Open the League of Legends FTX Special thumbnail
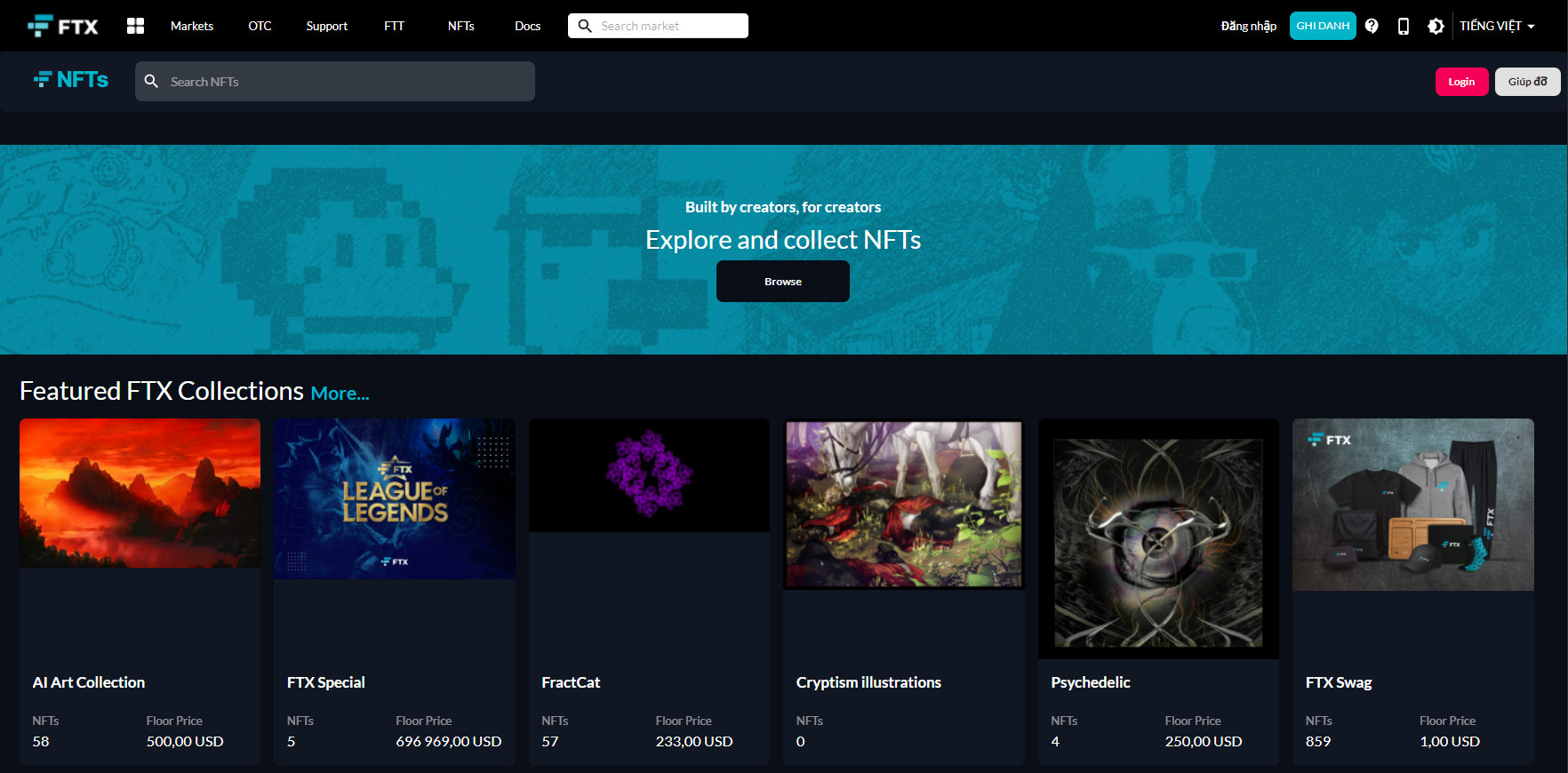 395,498
